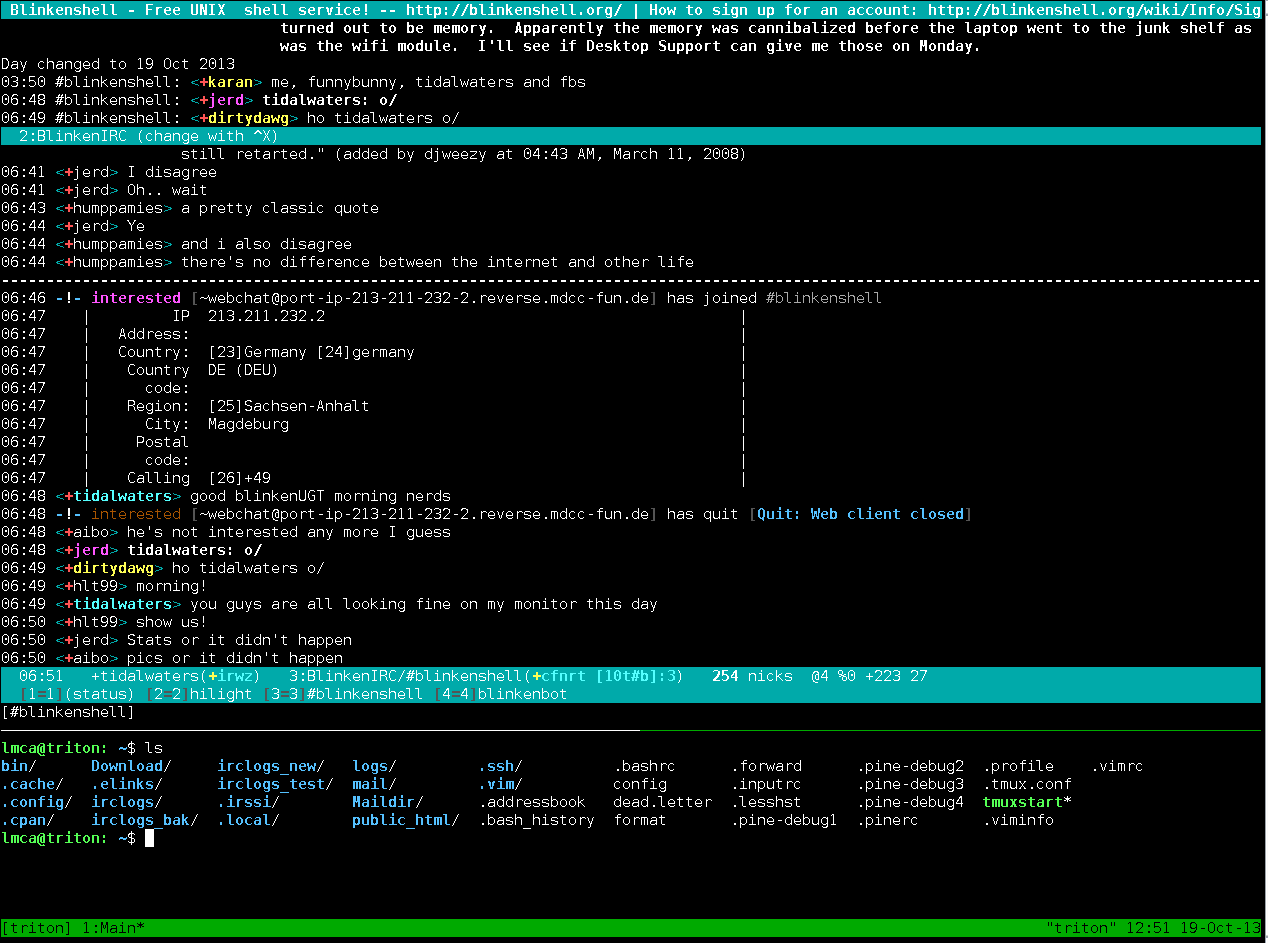Switch to the (status) irssi window
1268x943 pixels.
(99, 694)
